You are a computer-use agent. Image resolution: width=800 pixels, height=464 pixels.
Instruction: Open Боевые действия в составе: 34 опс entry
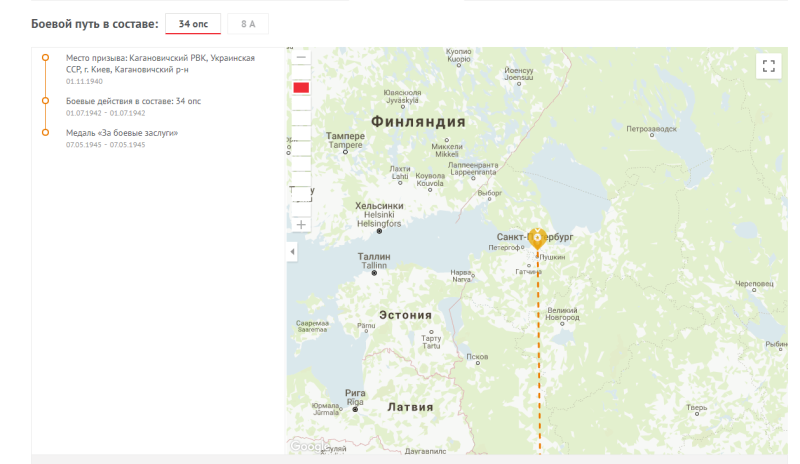133,101
